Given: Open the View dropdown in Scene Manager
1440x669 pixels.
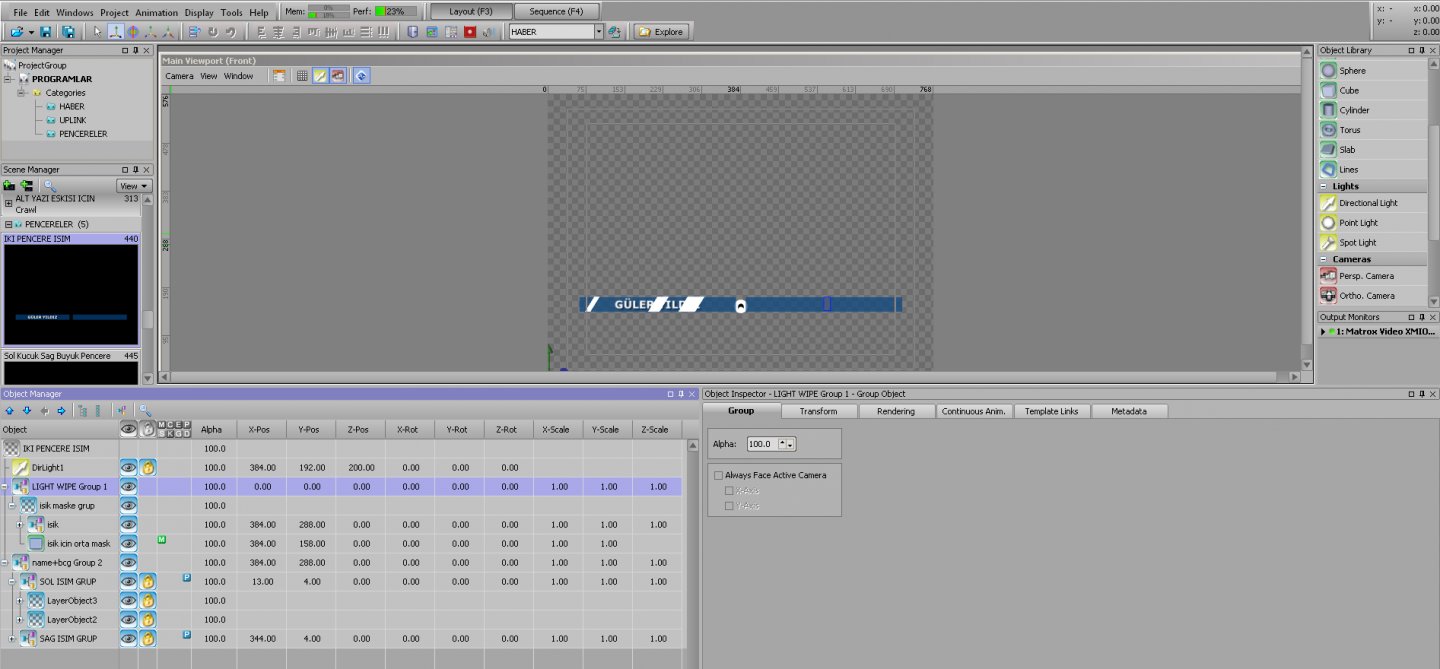Looking at the screenshot, I should (133, 186).
